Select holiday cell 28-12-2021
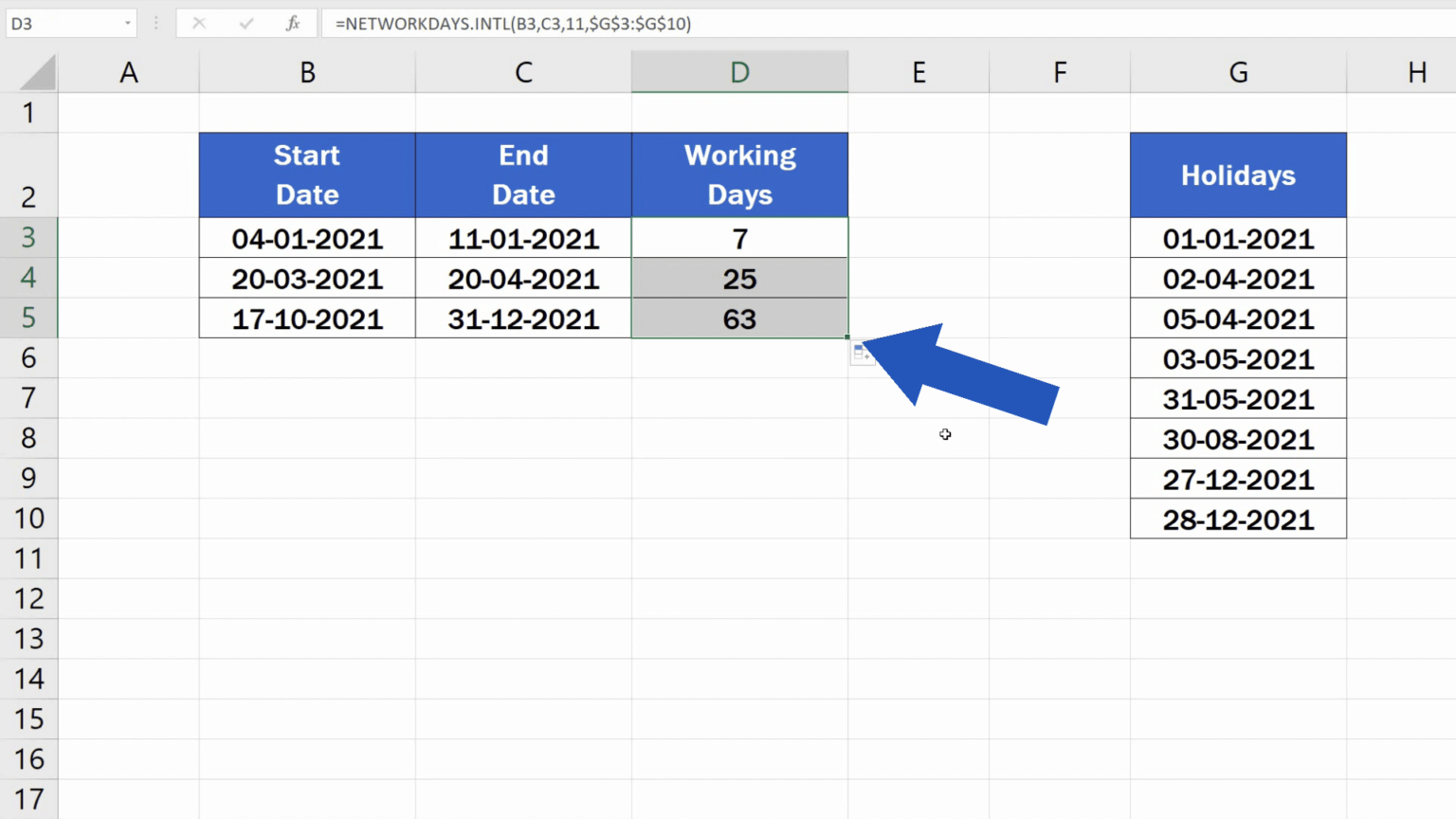1456x819 pixels. point(1238,519)
